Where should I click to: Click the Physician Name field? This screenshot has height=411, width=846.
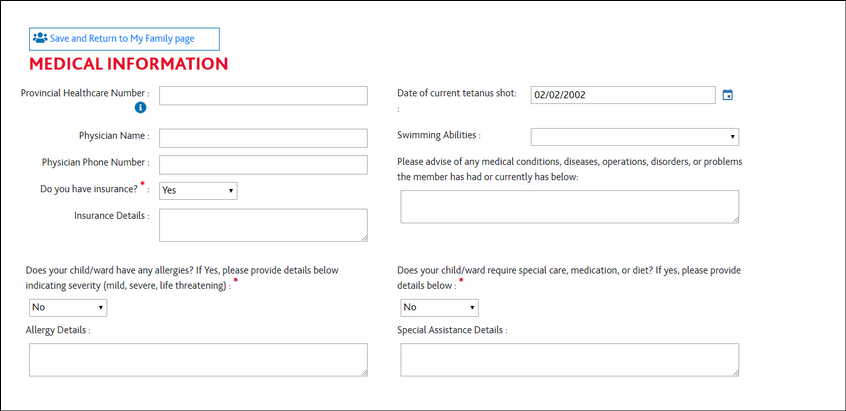(263, 138)
